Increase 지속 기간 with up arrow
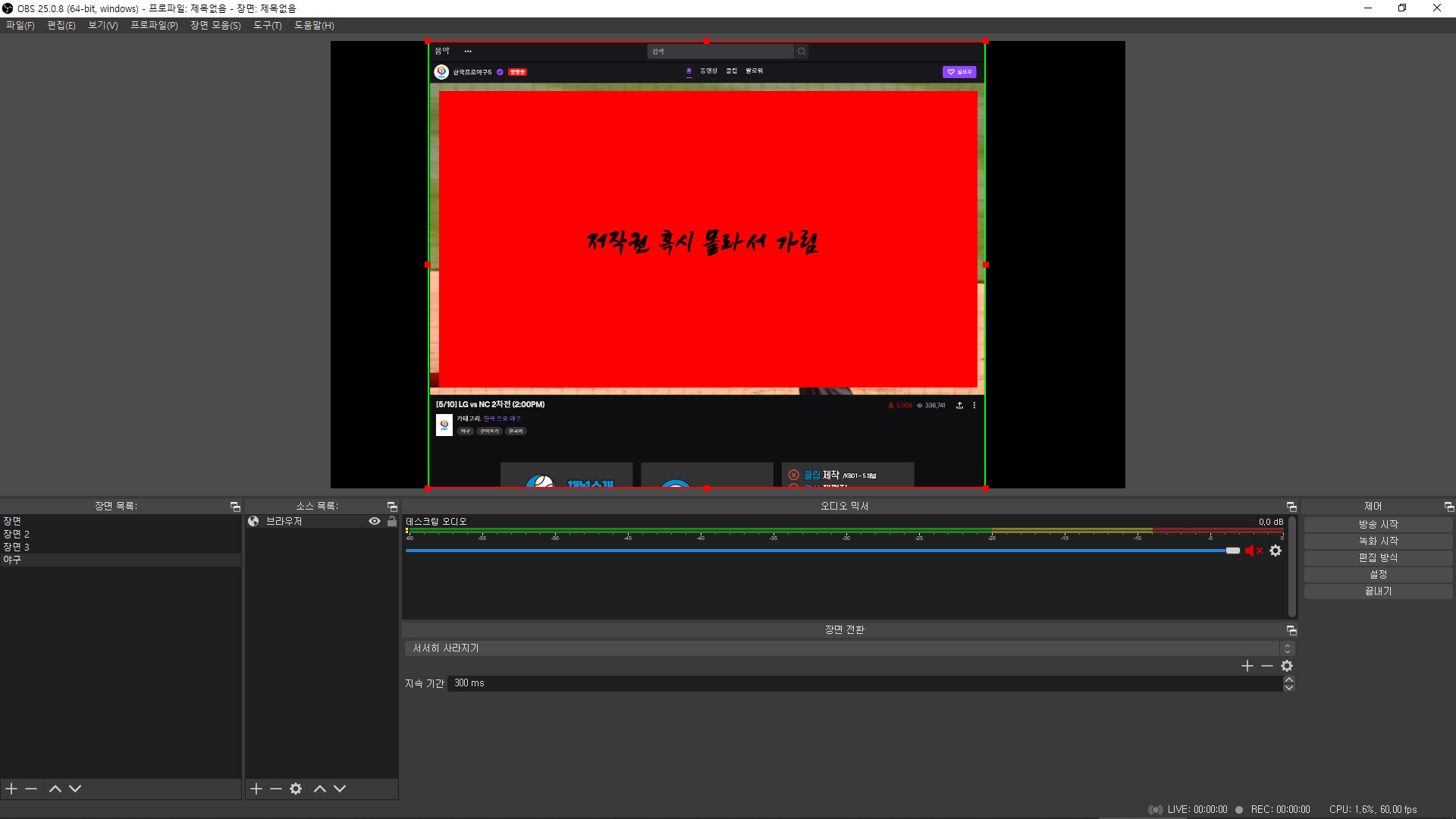 1288,679
